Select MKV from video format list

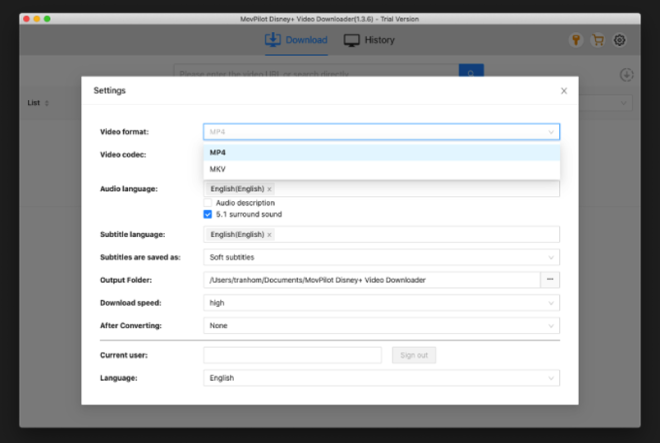coord(381,169)
